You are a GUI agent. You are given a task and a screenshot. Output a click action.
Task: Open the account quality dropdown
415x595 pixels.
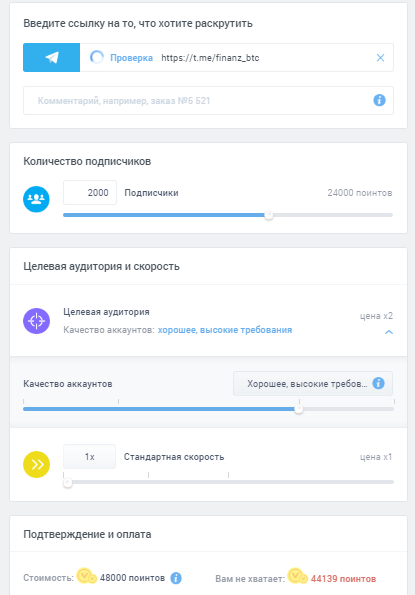313,384
